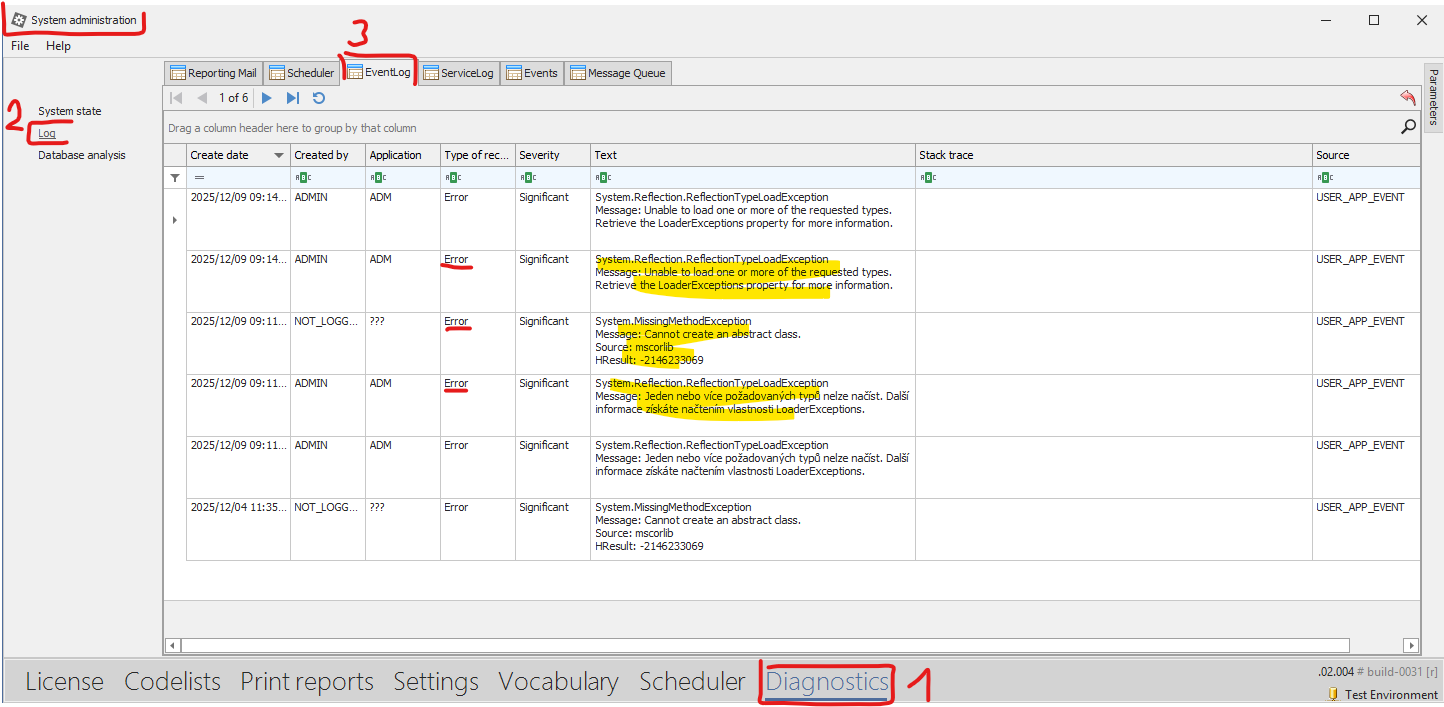The image size is (1444, 707).
Task: Click the red undo arrow icon
Action: coord(1408,97)
